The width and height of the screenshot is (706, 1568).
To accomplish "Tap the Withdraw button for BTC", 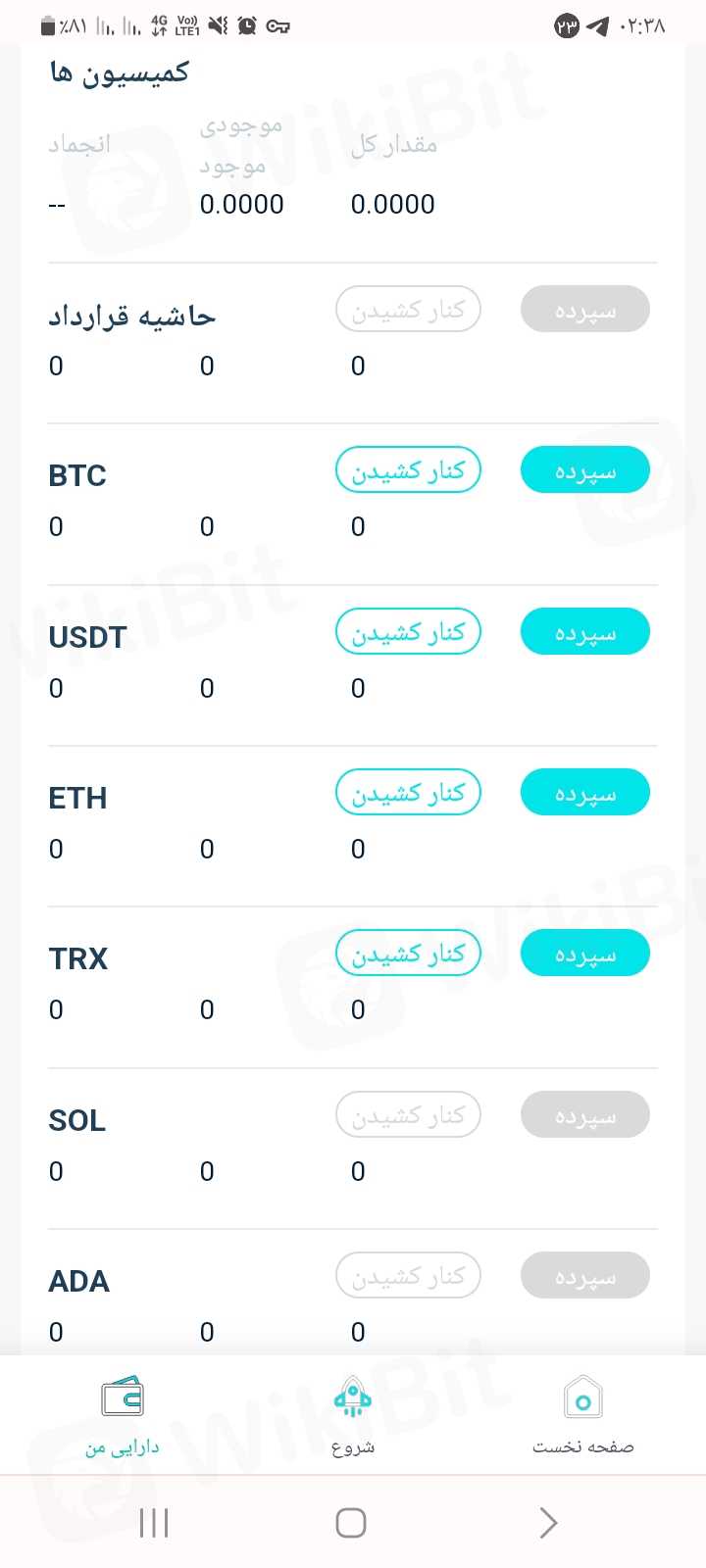I will point(408,471).
